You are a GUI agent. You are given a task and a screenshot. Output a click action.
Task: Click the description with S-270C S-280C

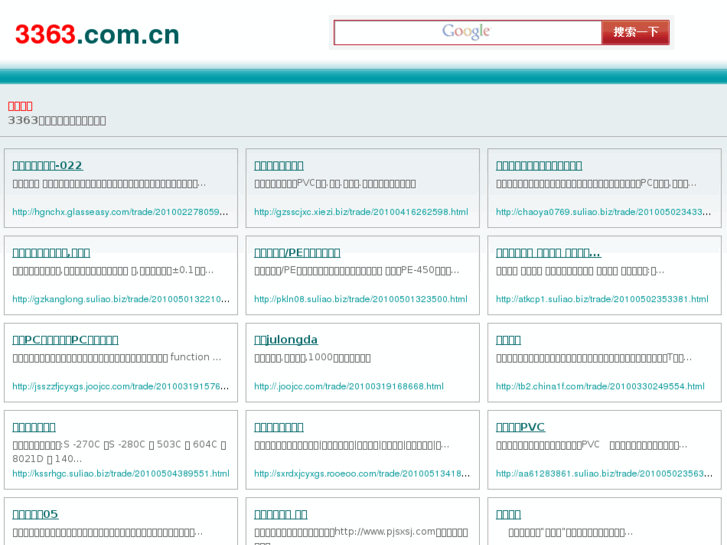point(119,451)
